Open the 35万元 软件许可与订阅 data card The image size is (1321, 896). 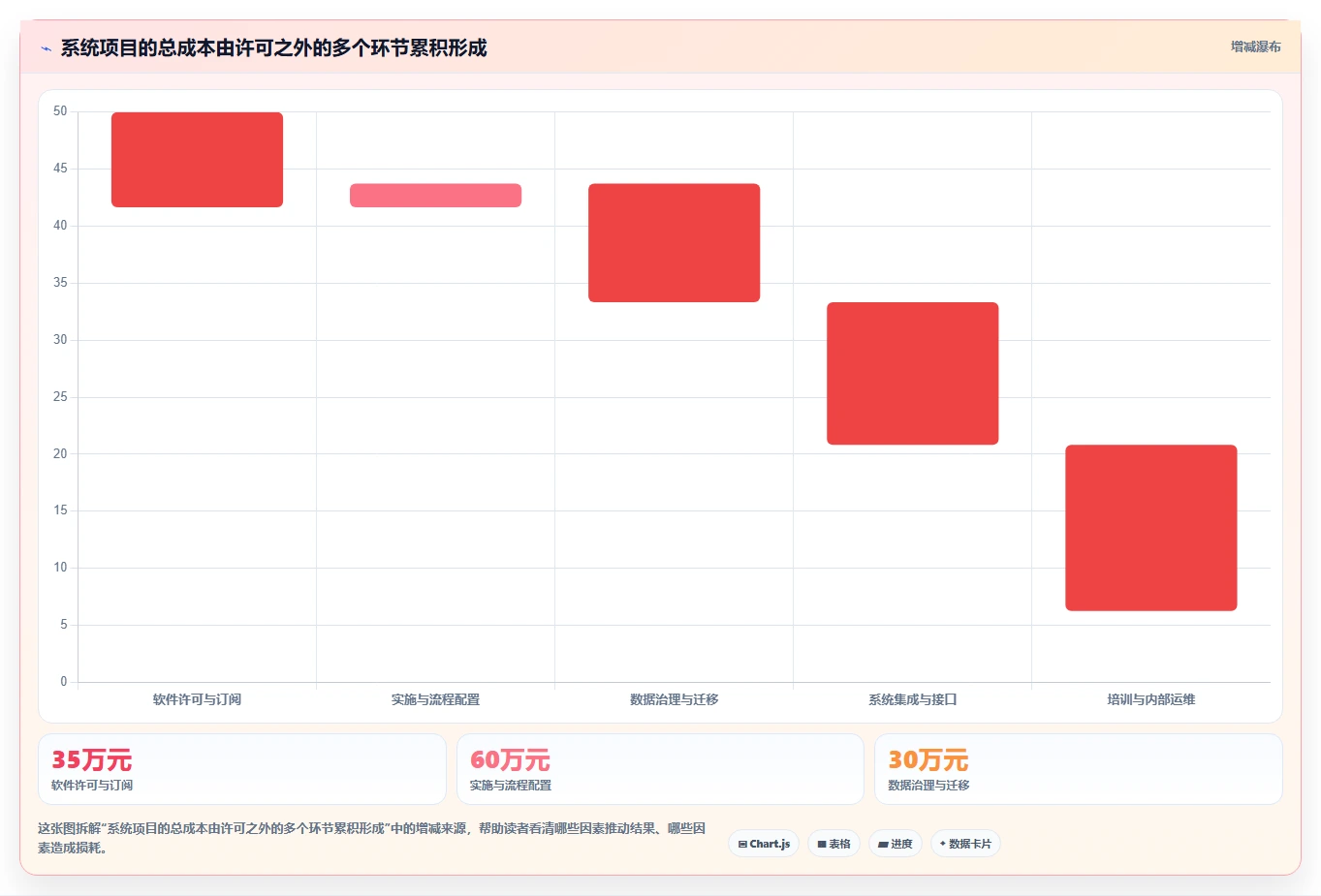pos(242,769)
